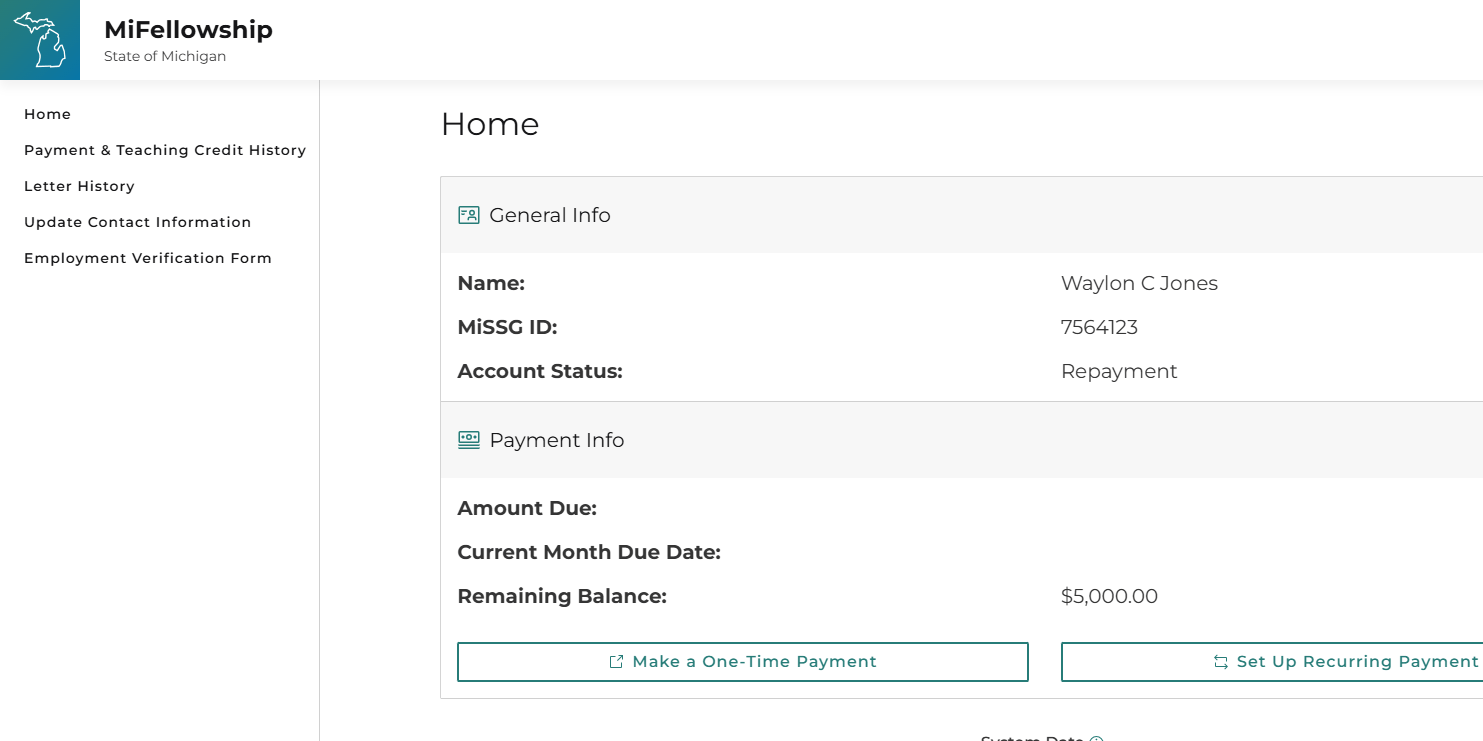Select the name Waylon C Jones
1483x741 pixels.
coord(1139,284)
